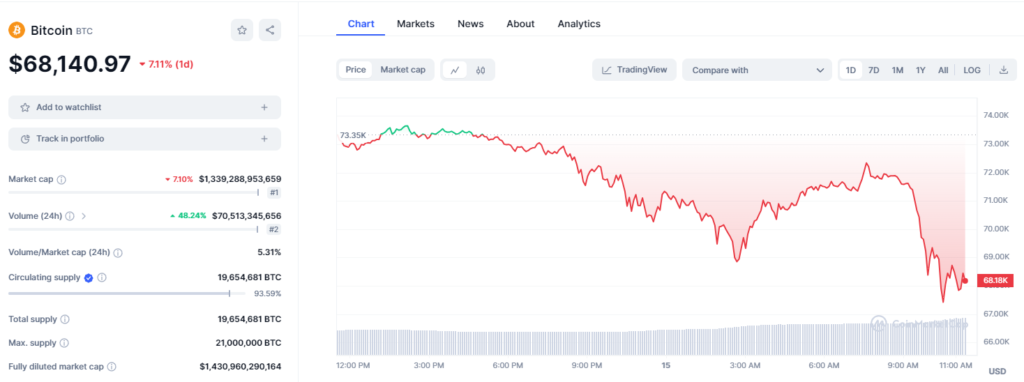Enable LOG scale on chart

972,70
